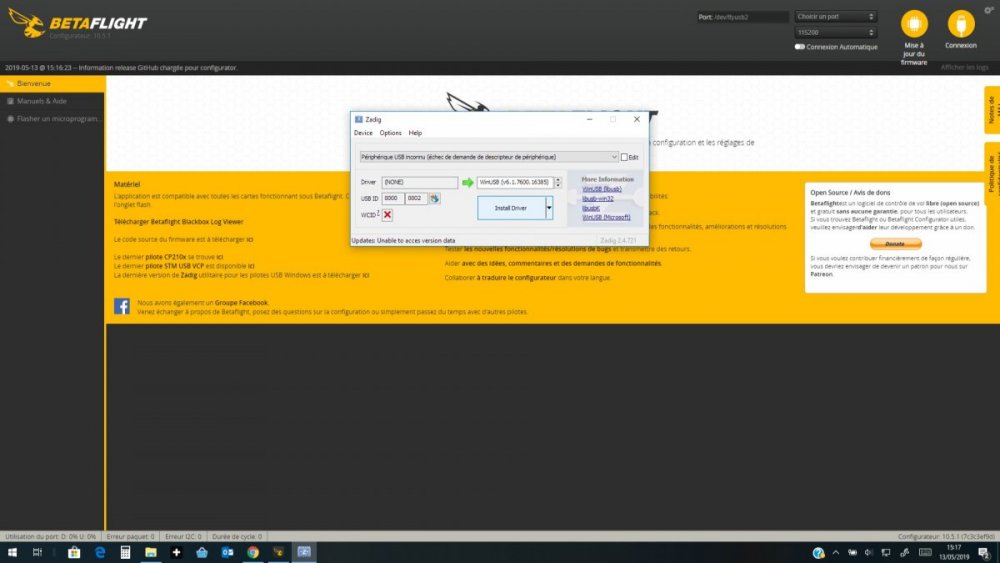Open the Help menu in Zadig
1000x563 pixels.
[x=415, y=133]
